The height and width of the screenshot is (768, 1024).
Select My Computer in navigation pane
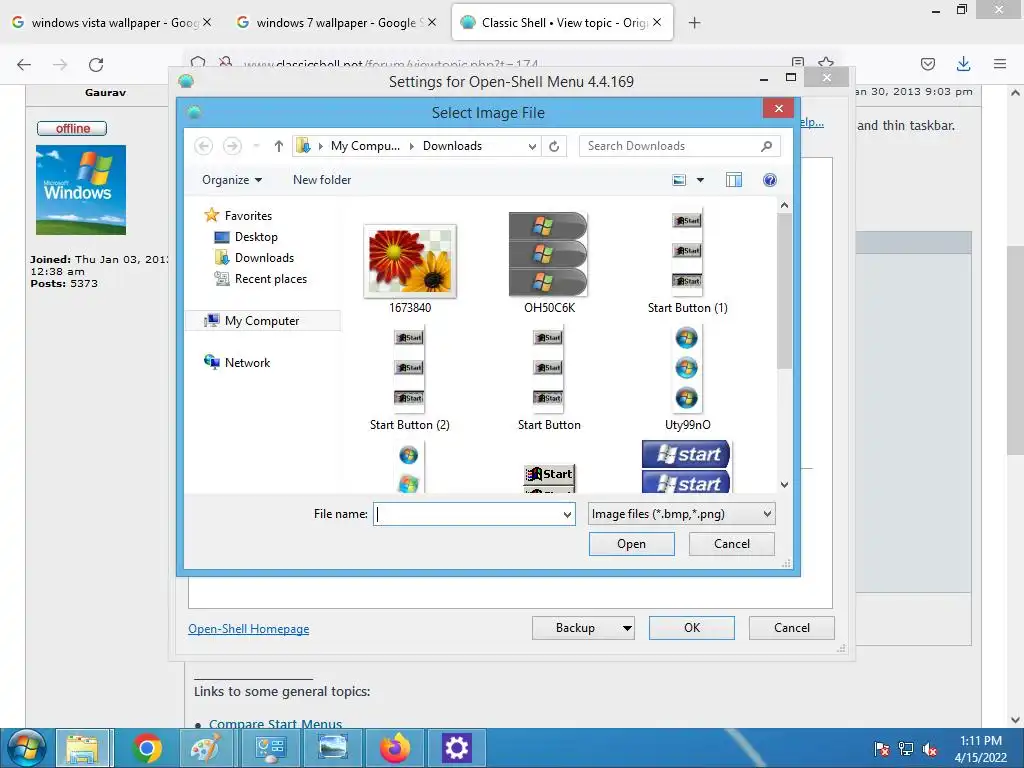click(x=262, y=321)
